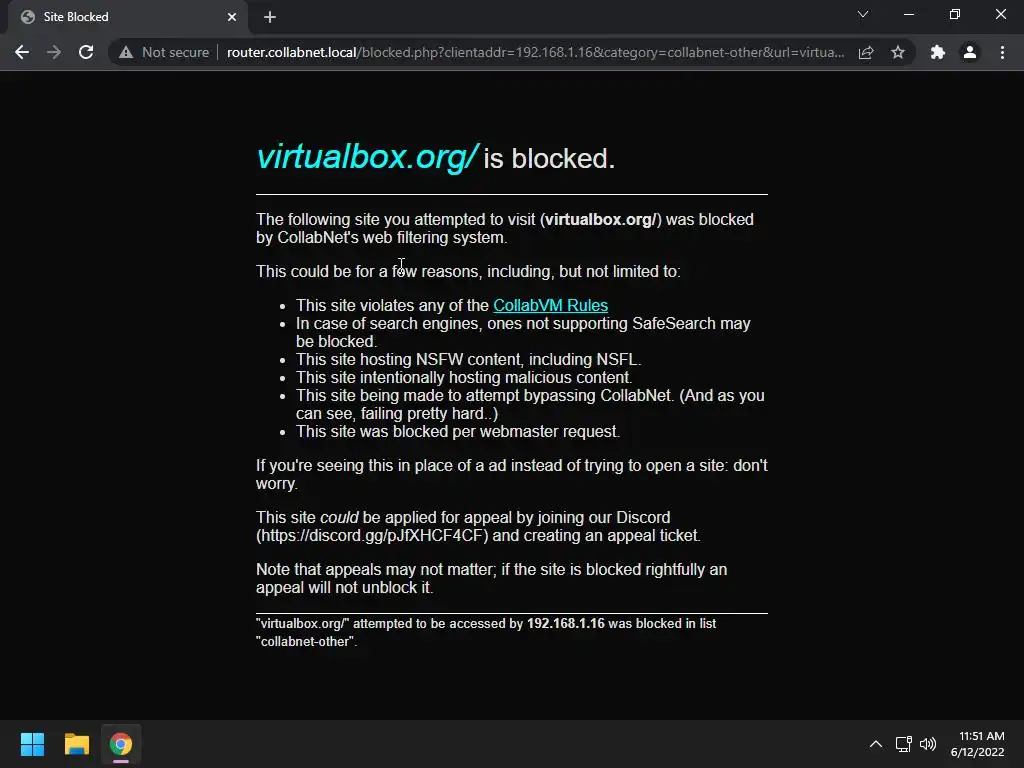Viewport: 1024px width, 768px height.
Task: Go back using the browser back arrow
Action: (22, 52)
